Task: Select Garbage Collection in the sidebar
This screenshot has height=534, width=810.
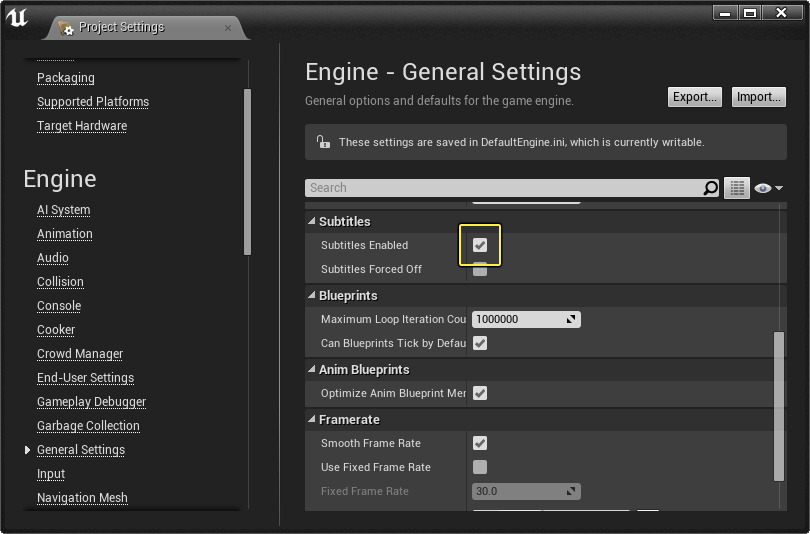Action: point(88,426)
